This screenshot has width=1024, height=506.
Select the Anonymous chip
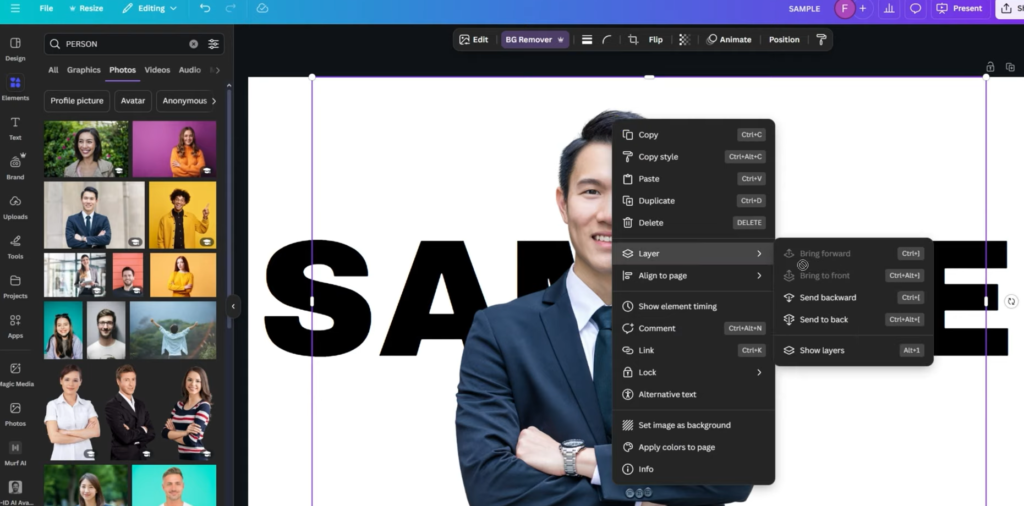pyautogui.click(x=184, y=101)
